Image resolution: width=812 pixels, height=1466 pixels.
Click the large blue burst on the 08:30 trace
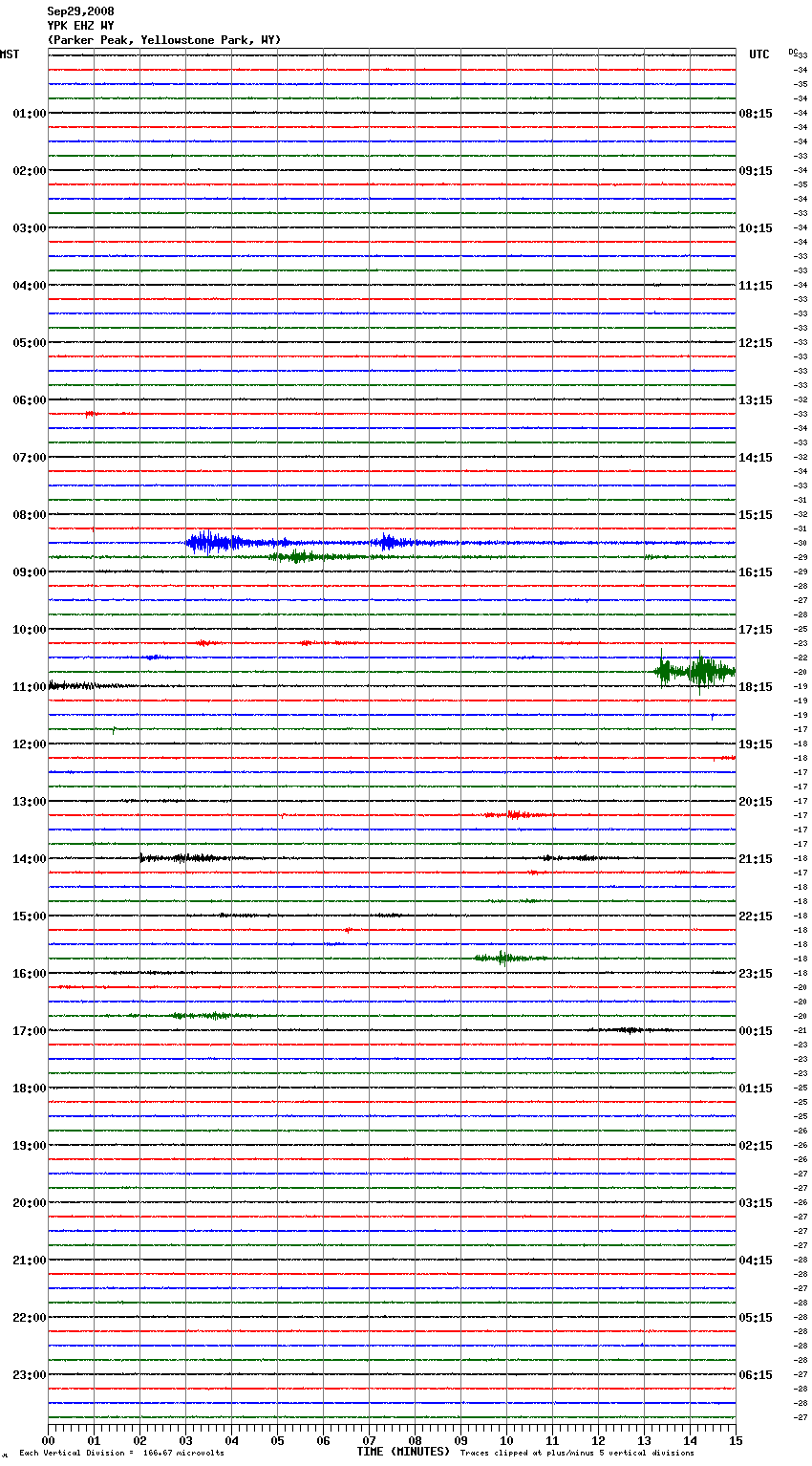[x=212, y=543]
